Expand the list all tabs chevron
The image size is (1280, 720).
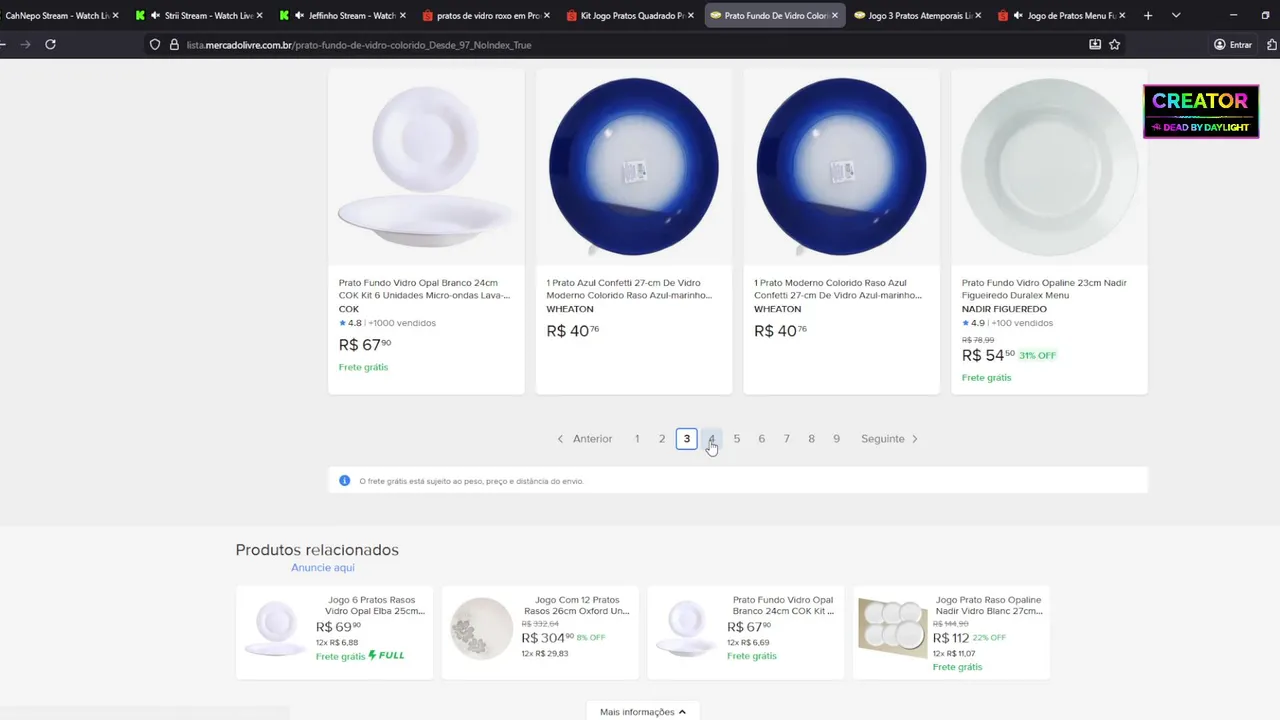click(x=1176, y=15)
